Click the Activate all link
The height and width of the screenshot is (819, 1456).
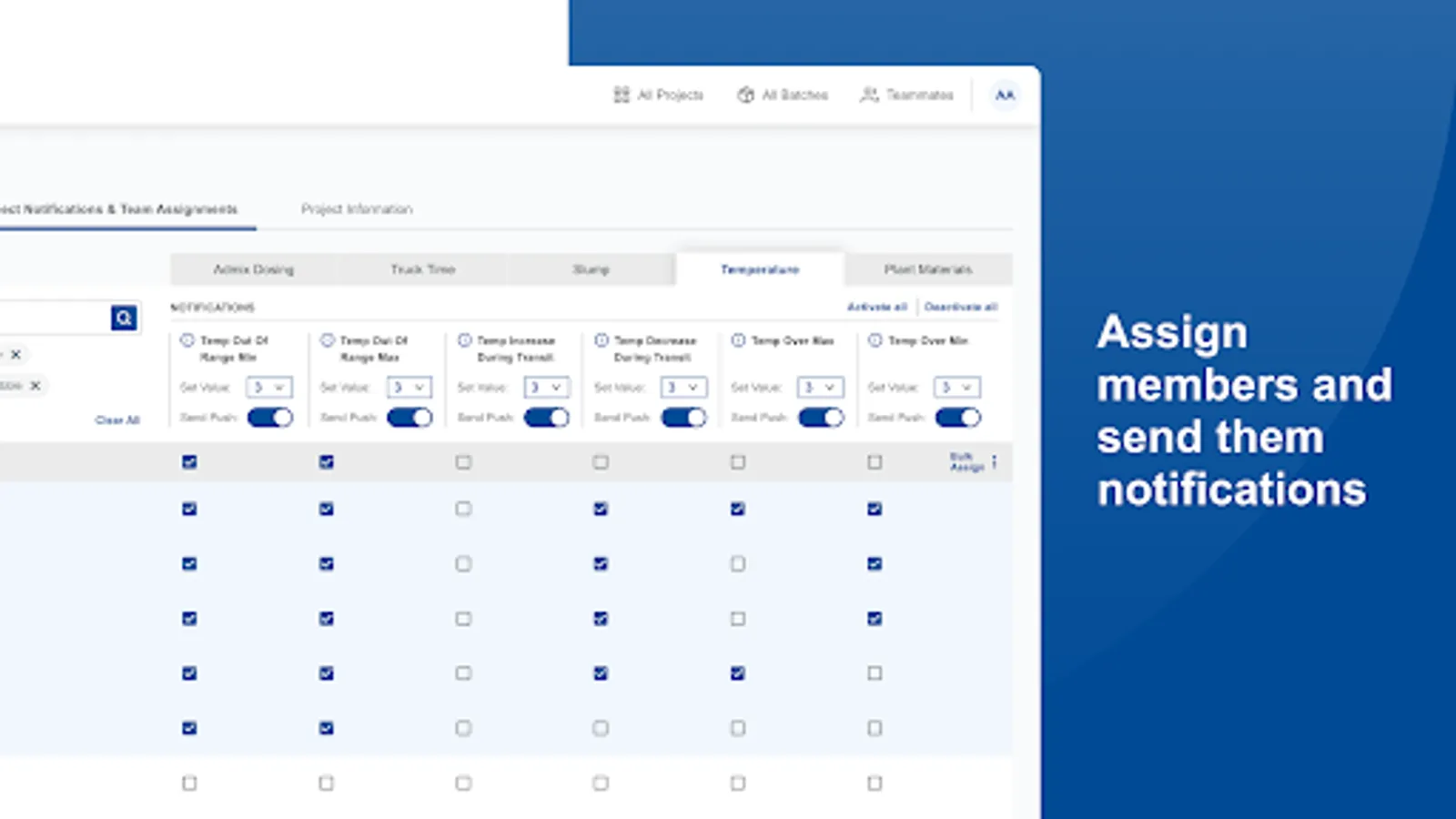(876, 307)
